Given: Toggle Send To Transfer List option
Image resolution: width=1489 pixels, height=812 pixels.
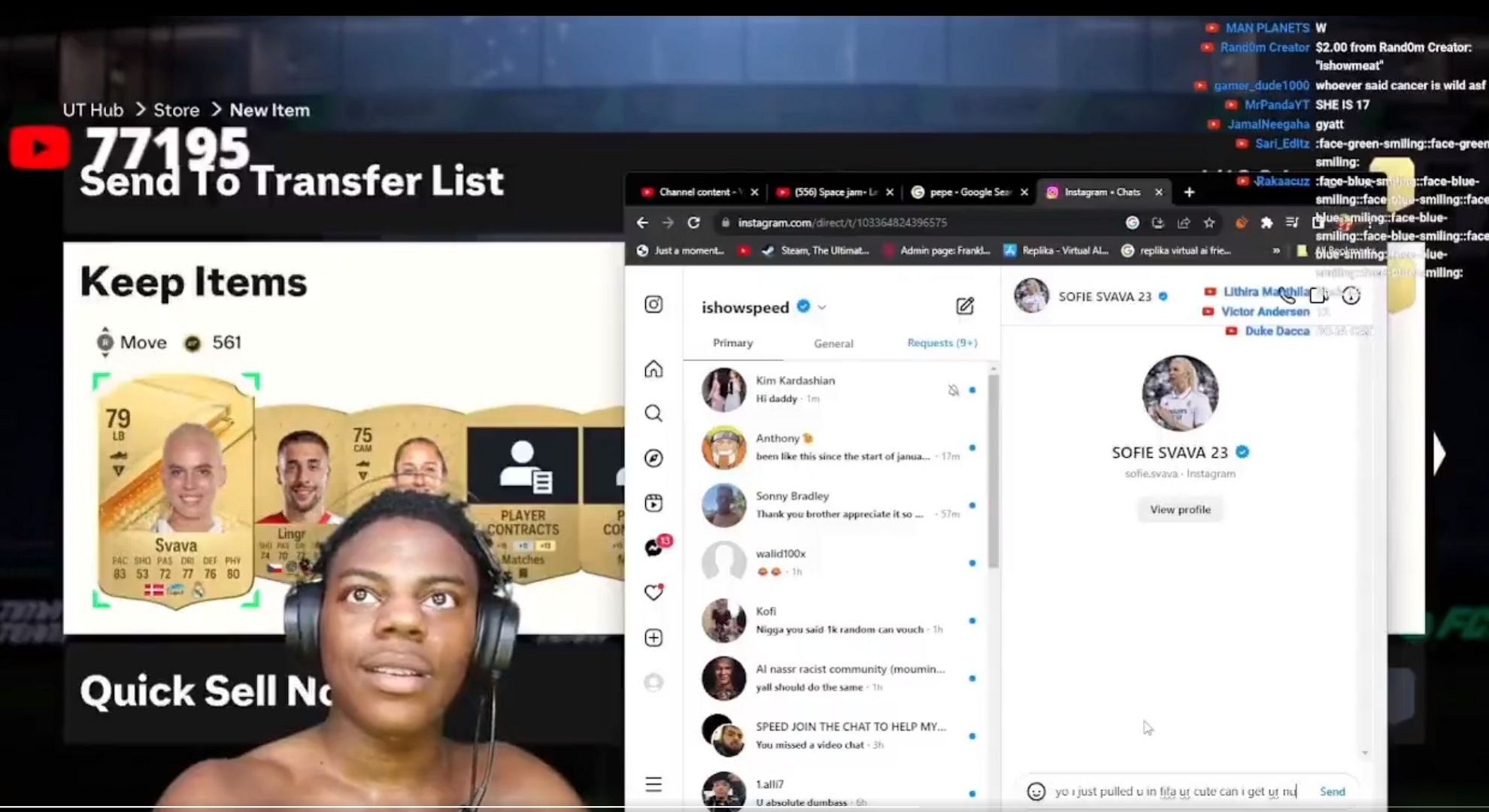Looking at the screenshot, I should [x=292, y=180].
